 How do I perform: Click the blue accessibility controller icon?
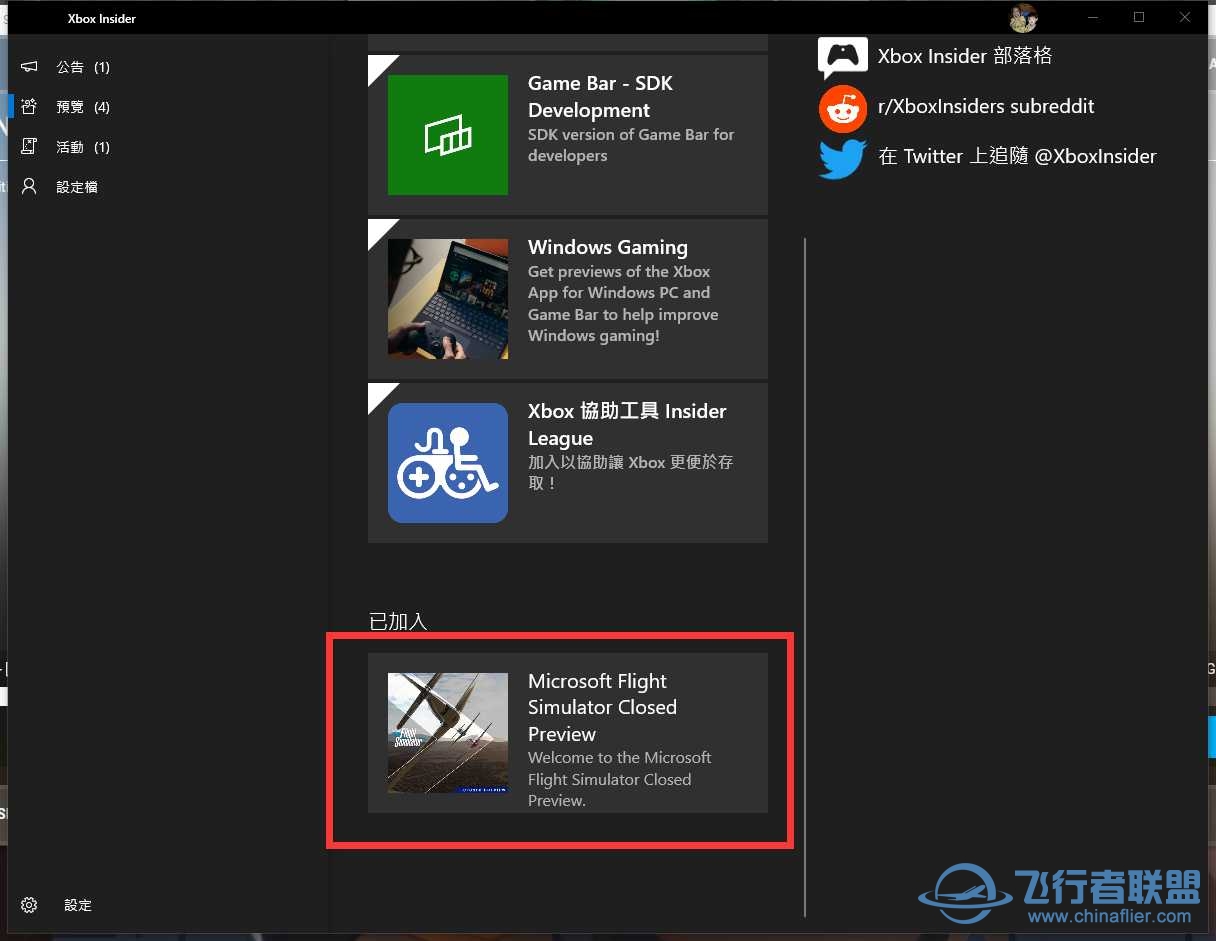(448, 463)
